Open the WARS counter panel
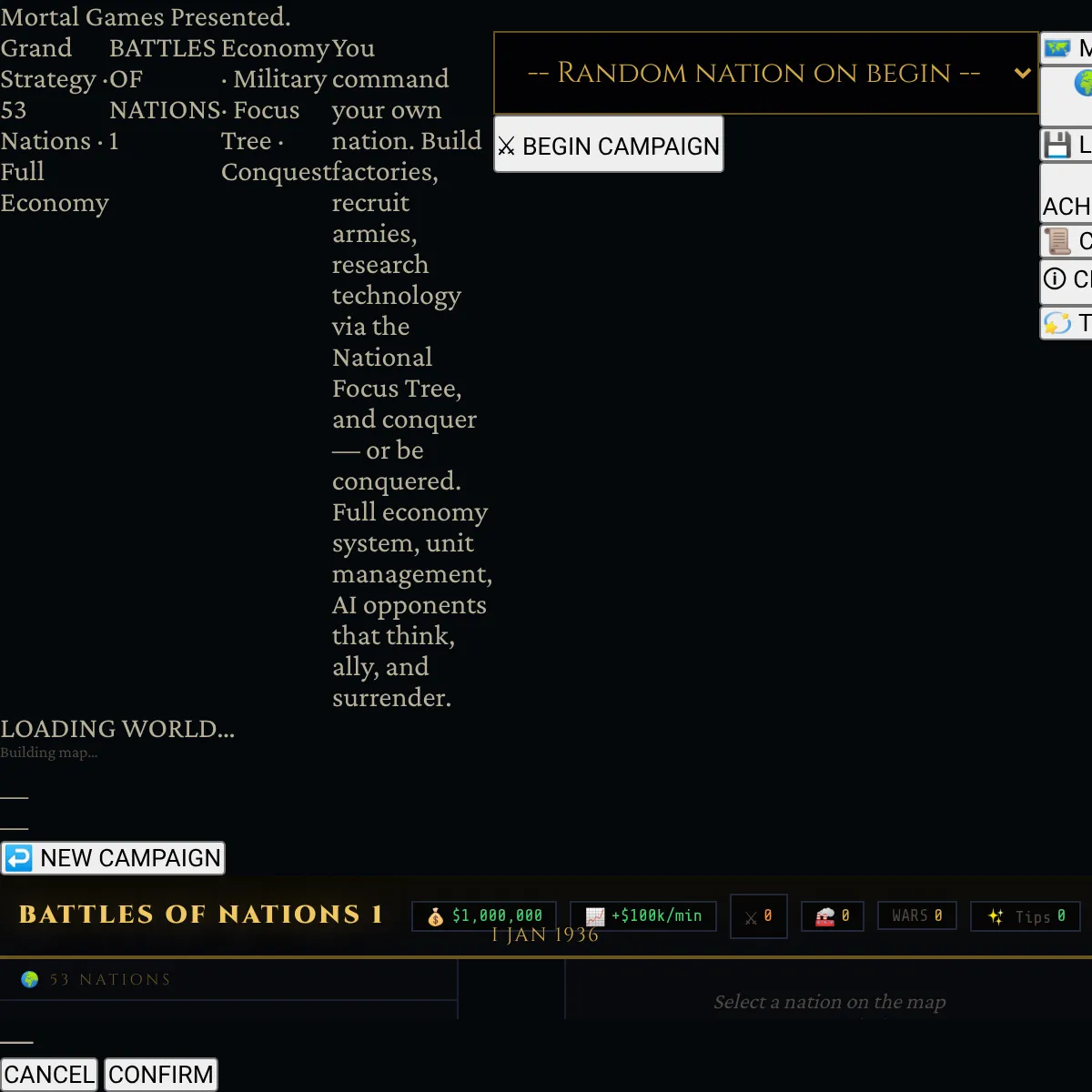 (x=917, y=915)
